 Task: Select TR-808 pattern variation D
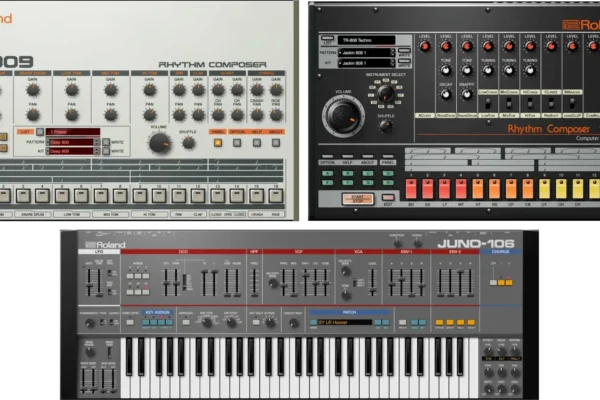point(388,173)
